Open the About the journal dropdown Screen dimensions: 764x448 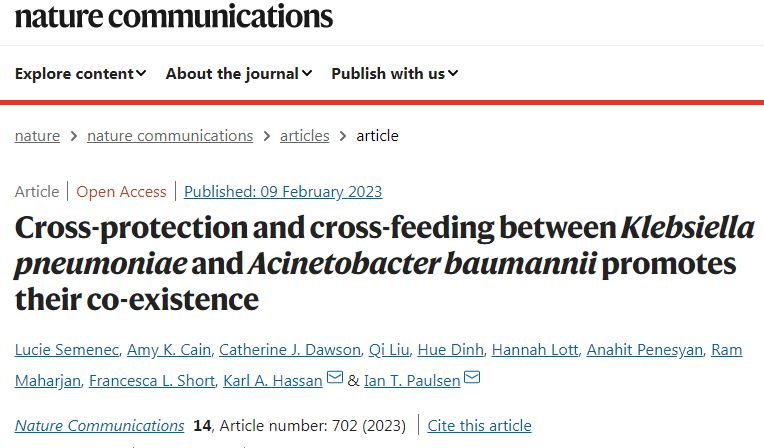239,73
